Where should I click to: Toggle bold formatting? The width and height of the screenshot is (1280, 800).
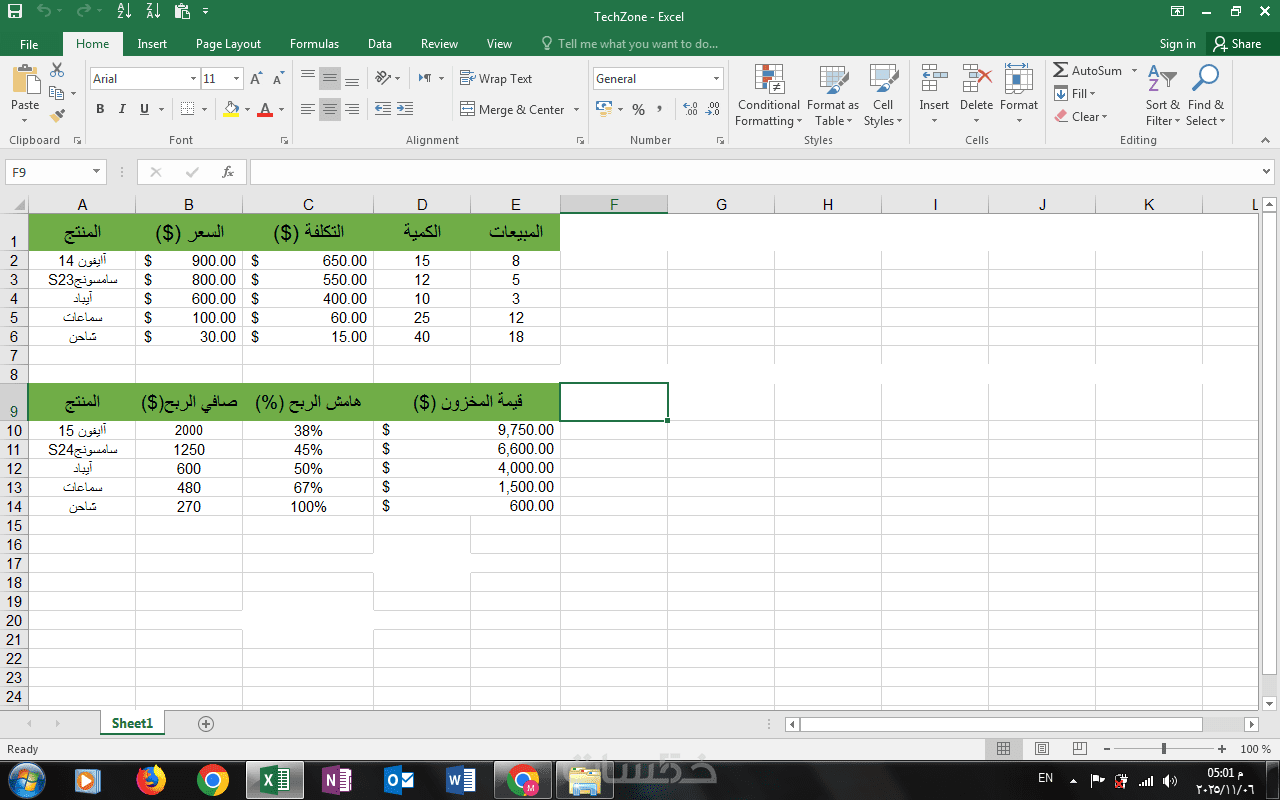tap(100, 109)
